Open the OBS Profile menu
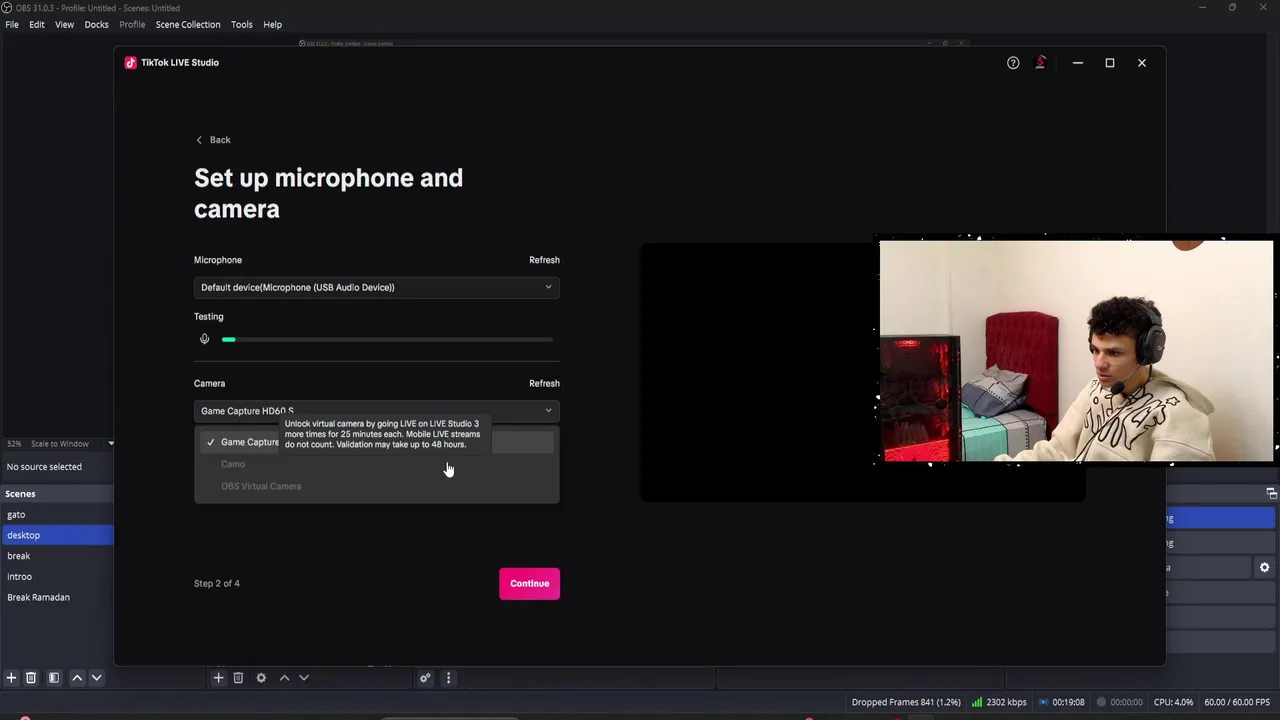 click(132, 24)
